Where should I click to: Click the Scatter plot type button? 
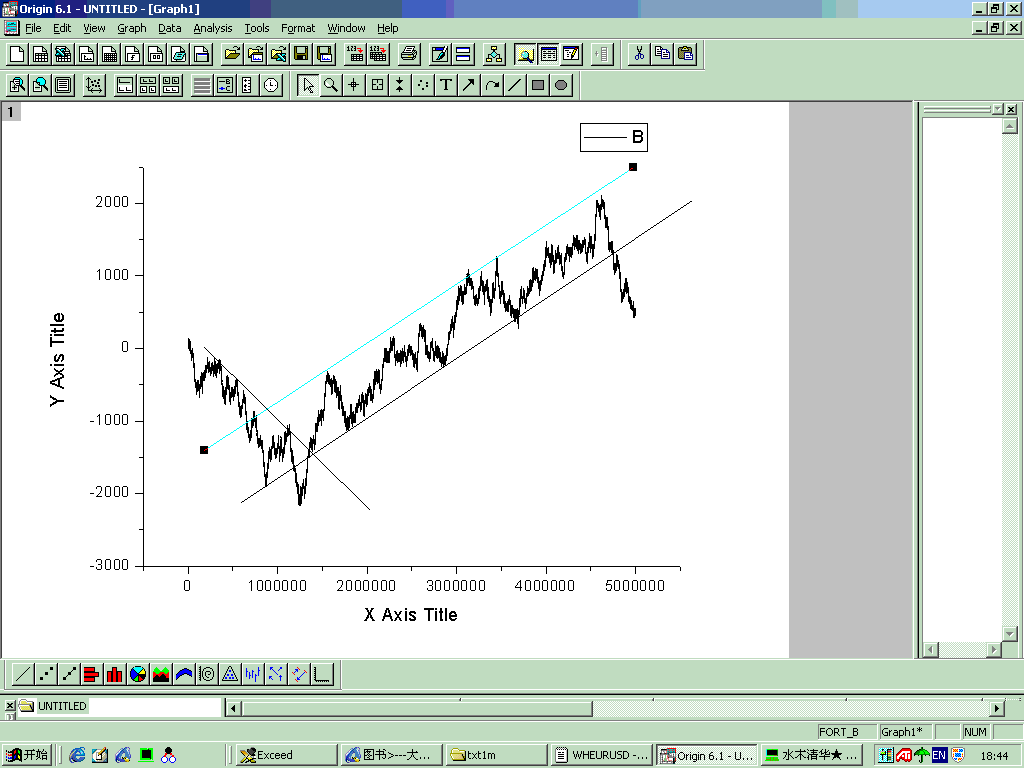[46, 673]
